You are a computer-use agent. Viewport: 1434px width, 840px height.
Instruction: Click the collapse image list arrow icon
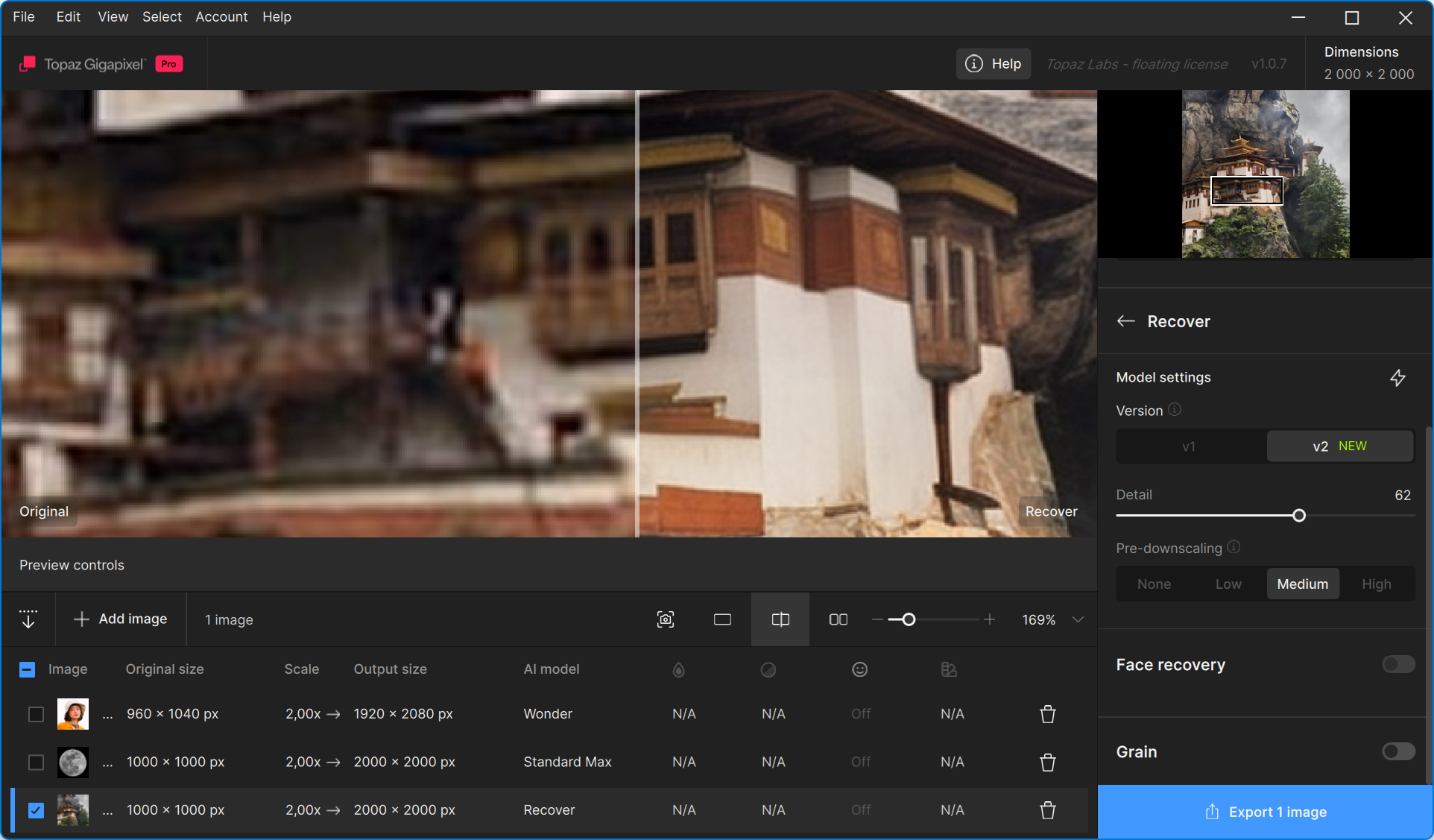(x=28, y=619)
